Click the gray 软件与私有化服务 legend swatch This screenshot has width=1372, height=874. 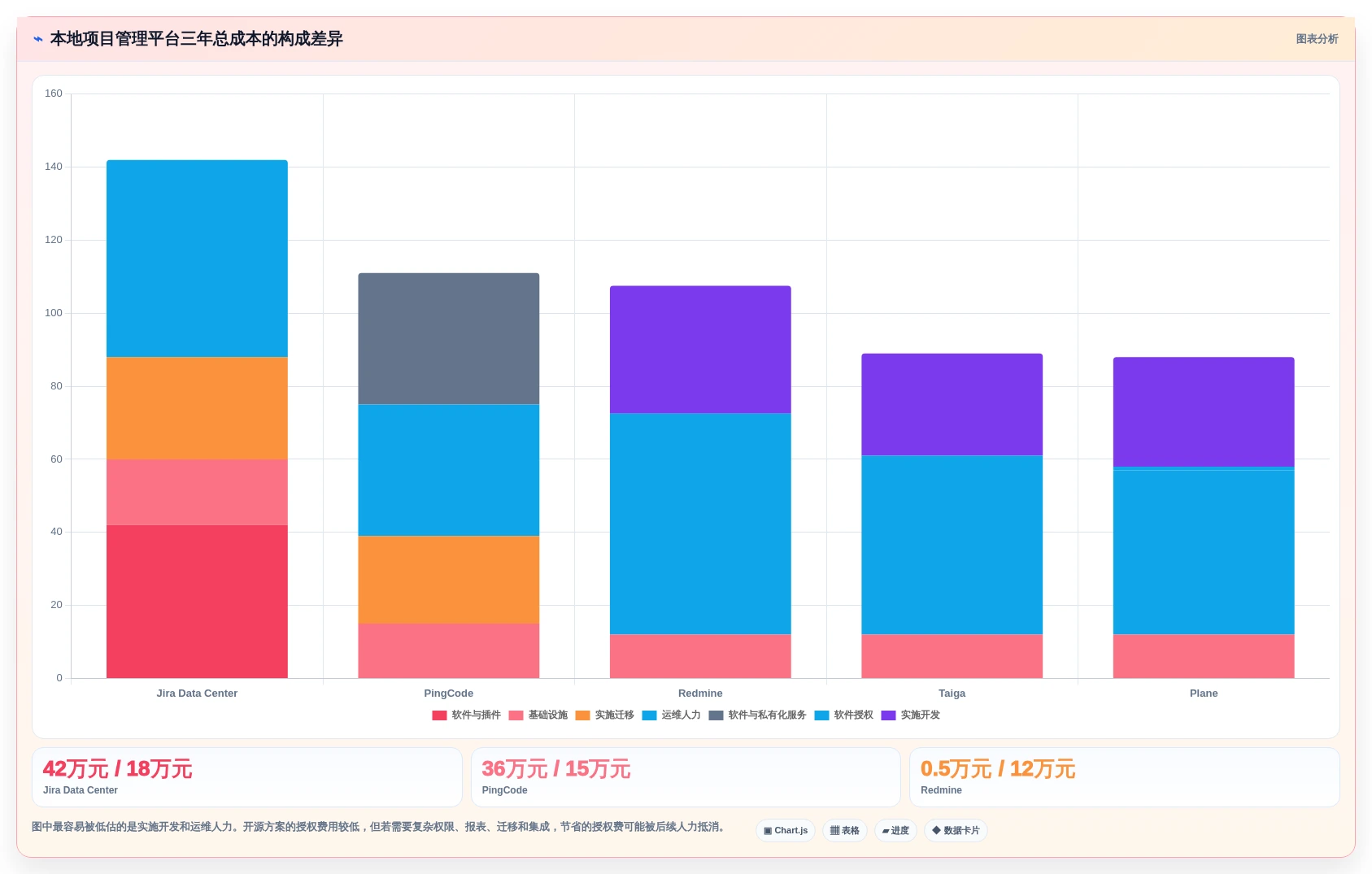point(716,715)
